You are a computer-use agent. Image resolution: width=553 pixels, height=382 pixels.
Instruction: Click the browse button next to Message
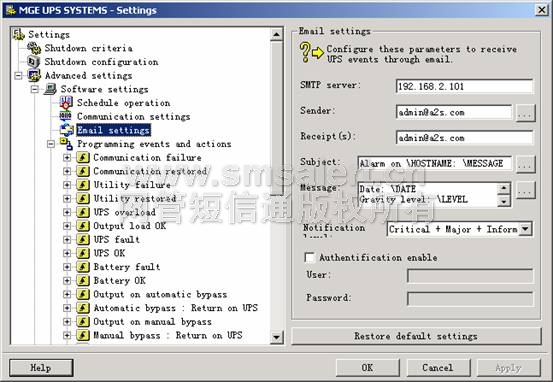click(525, 191)
